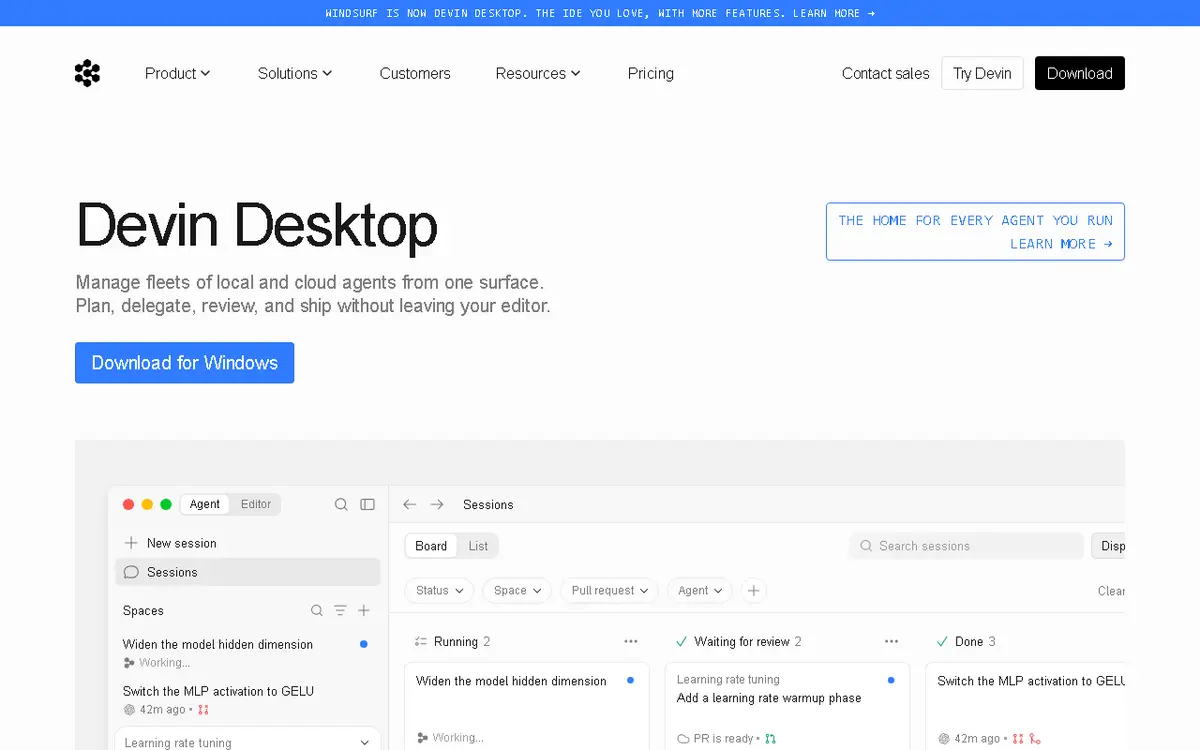This screenshot has width=1200, height=750.
Task: Click the red icon beside 42m ago in the sidebar
Action: click(x=203, y=710)
